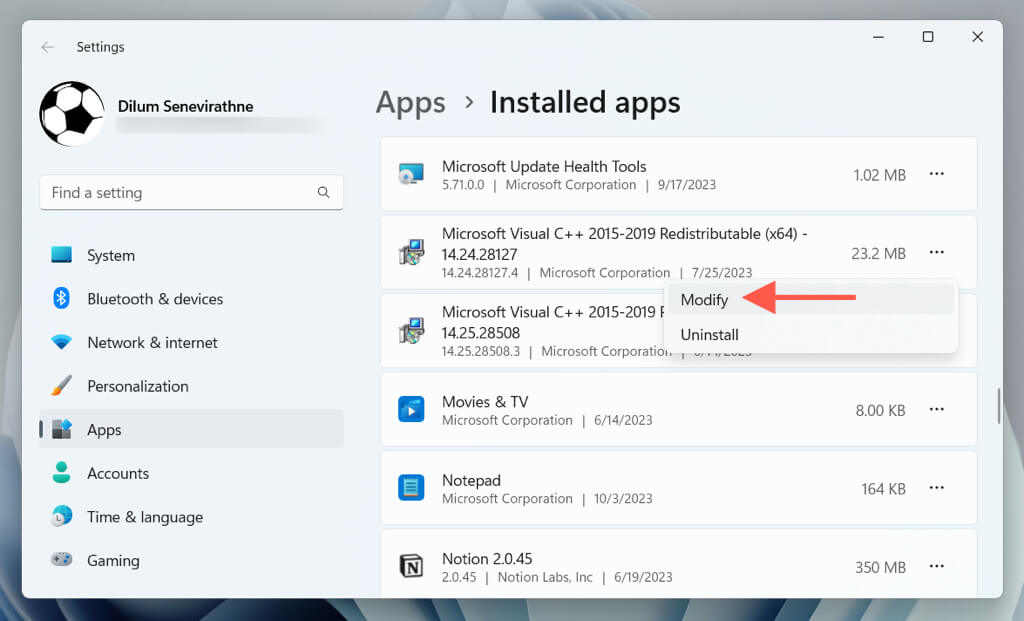Click the Movies & TV app icon
1024x621 pixels.
click(411, 409)
